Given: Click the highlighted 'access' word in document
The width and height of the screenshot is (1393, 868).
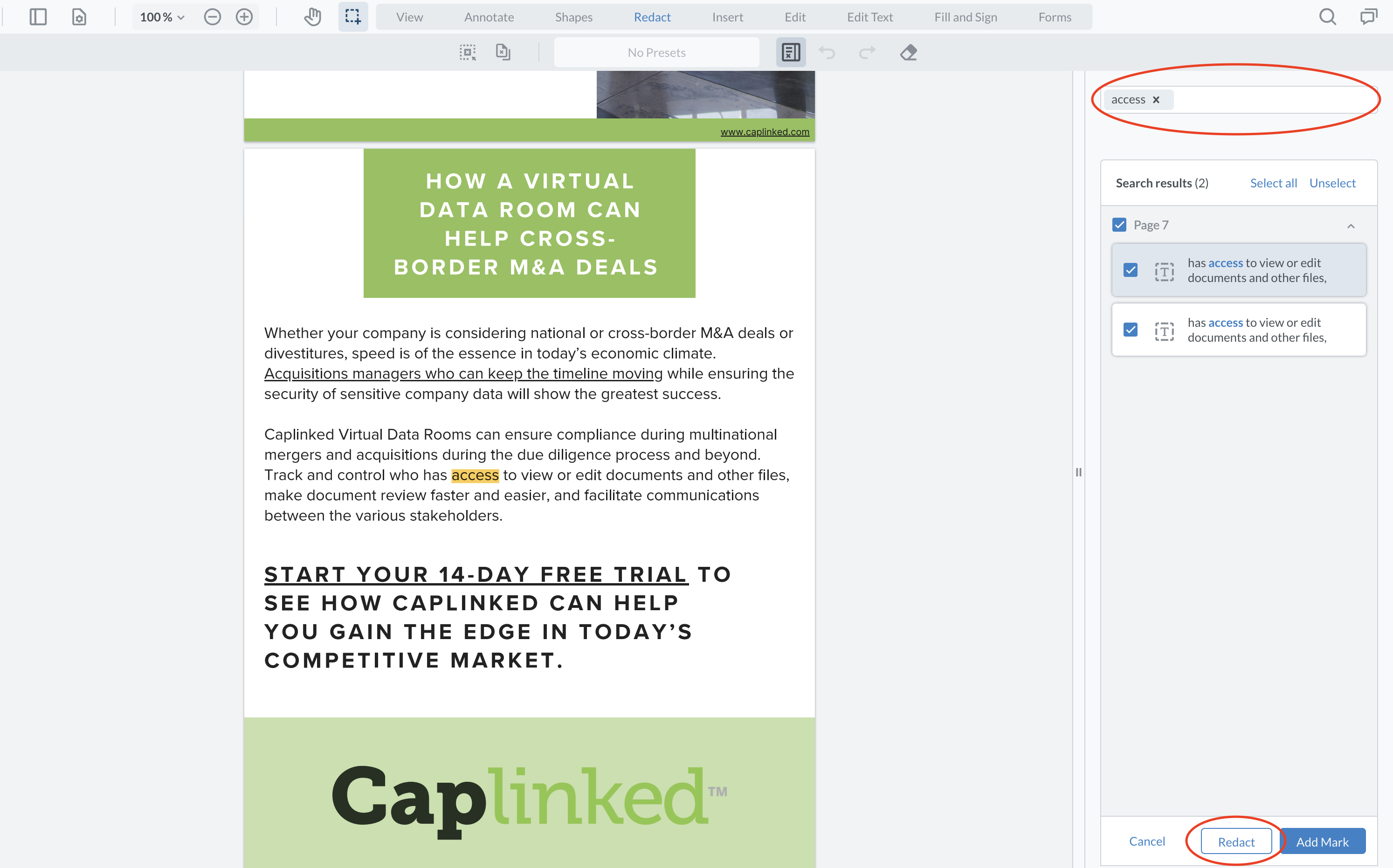Looking at the screenshot, I should [475, 475].
